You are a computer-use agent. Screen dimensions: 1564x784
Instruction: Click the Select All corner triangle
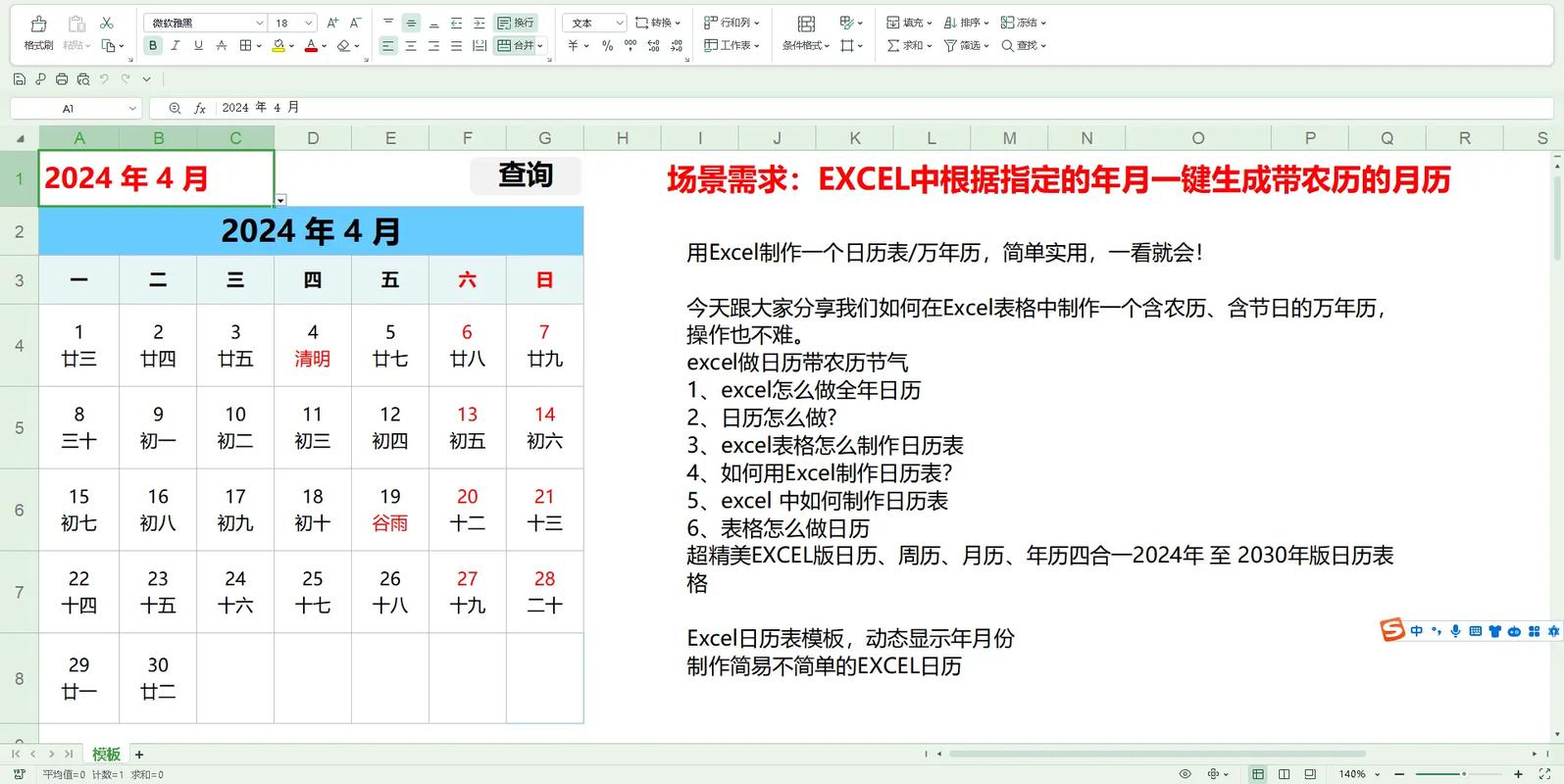pos(20,138)
